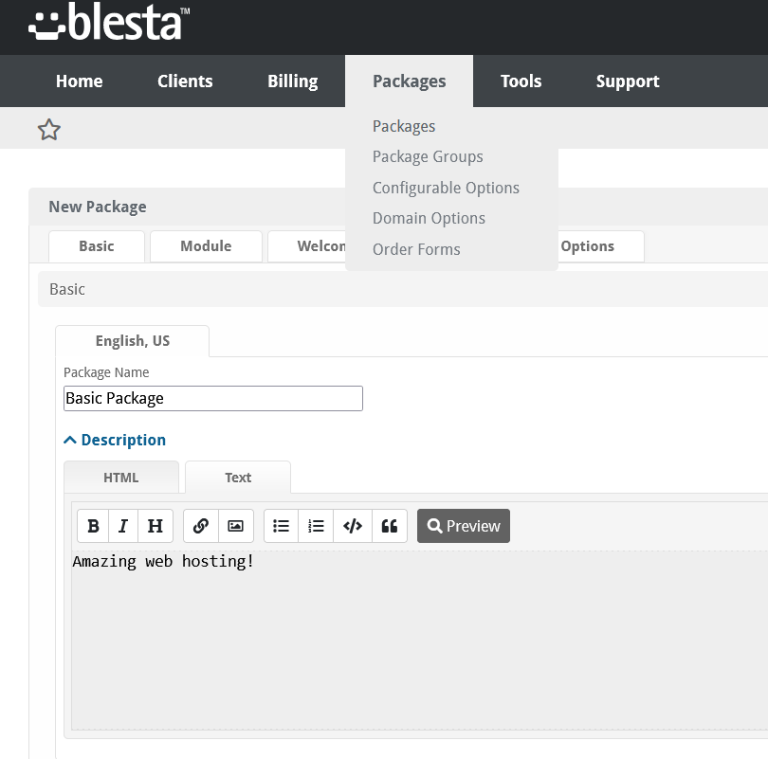Viewport: 768px width, 759px height.
Task: Open the Support menu
Action: click(x=627, y=81)
